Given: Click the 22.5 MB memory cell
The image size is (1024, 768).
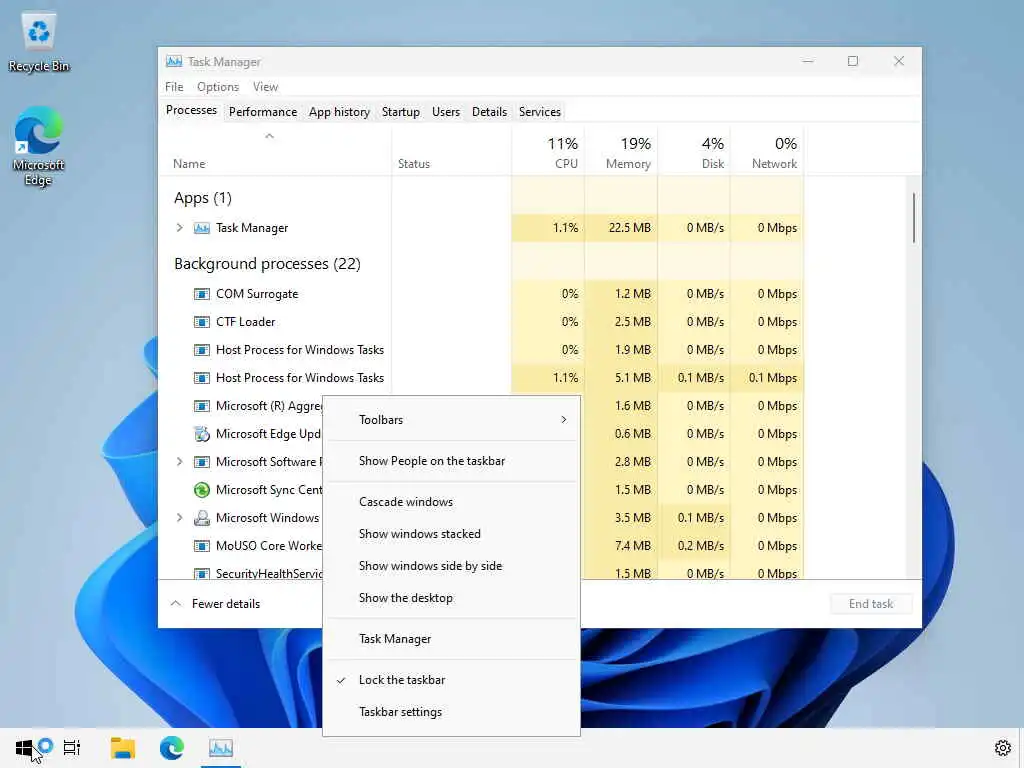Looking at the screenshot, I should (x=621, y=228).
